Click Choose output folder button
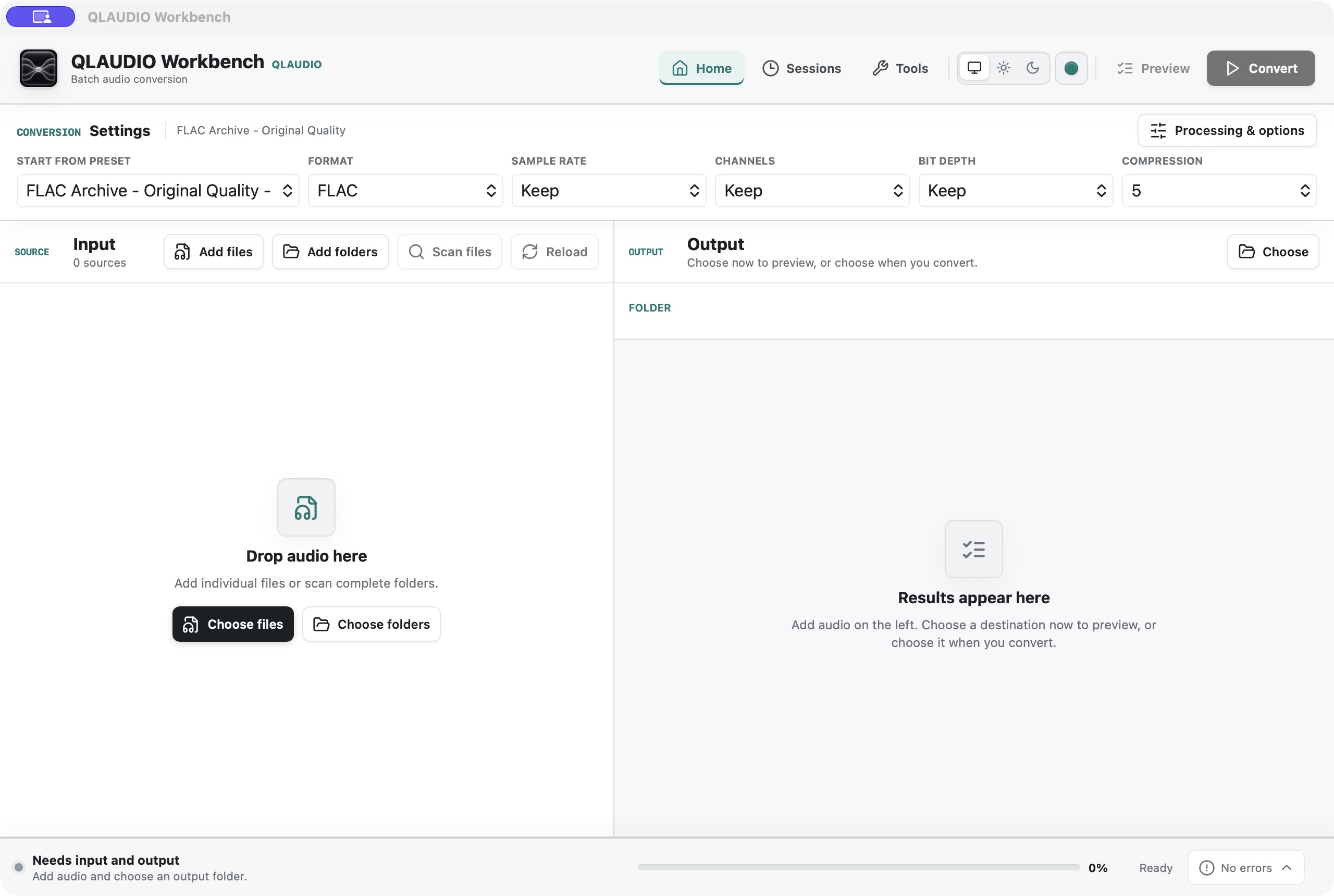 click(1273, 252)
